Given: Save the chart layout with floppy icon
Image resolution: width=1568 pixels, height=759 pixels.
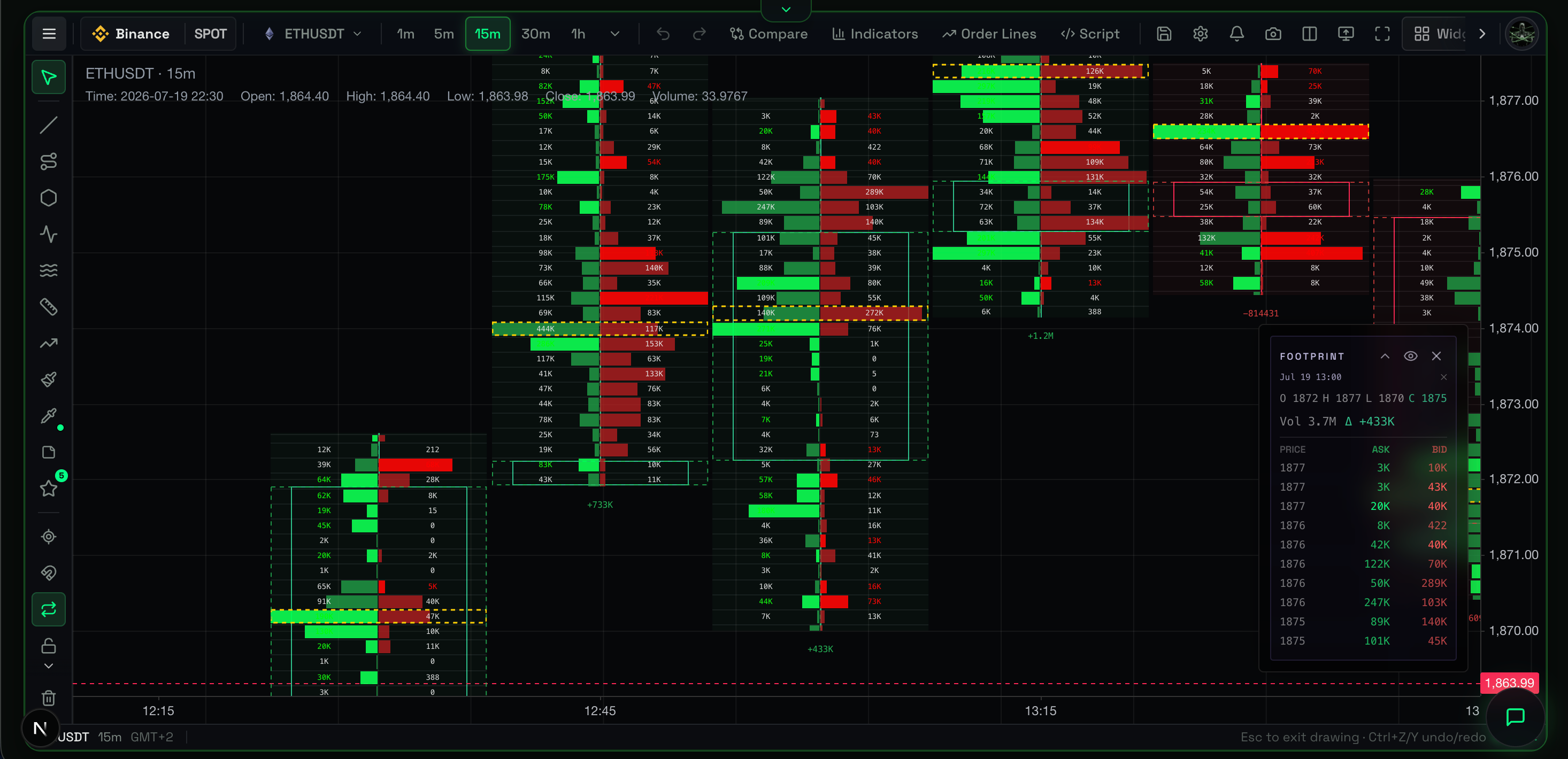Looking at the screenshot, I should (1164, 34).
